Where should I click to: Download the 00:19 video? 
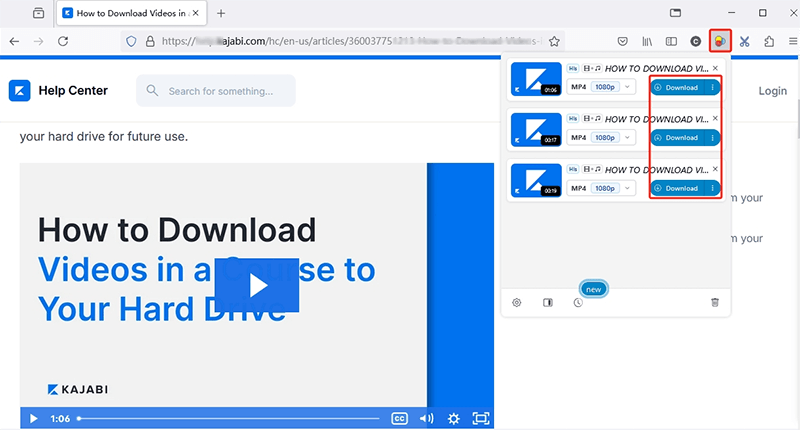(678, 188)
